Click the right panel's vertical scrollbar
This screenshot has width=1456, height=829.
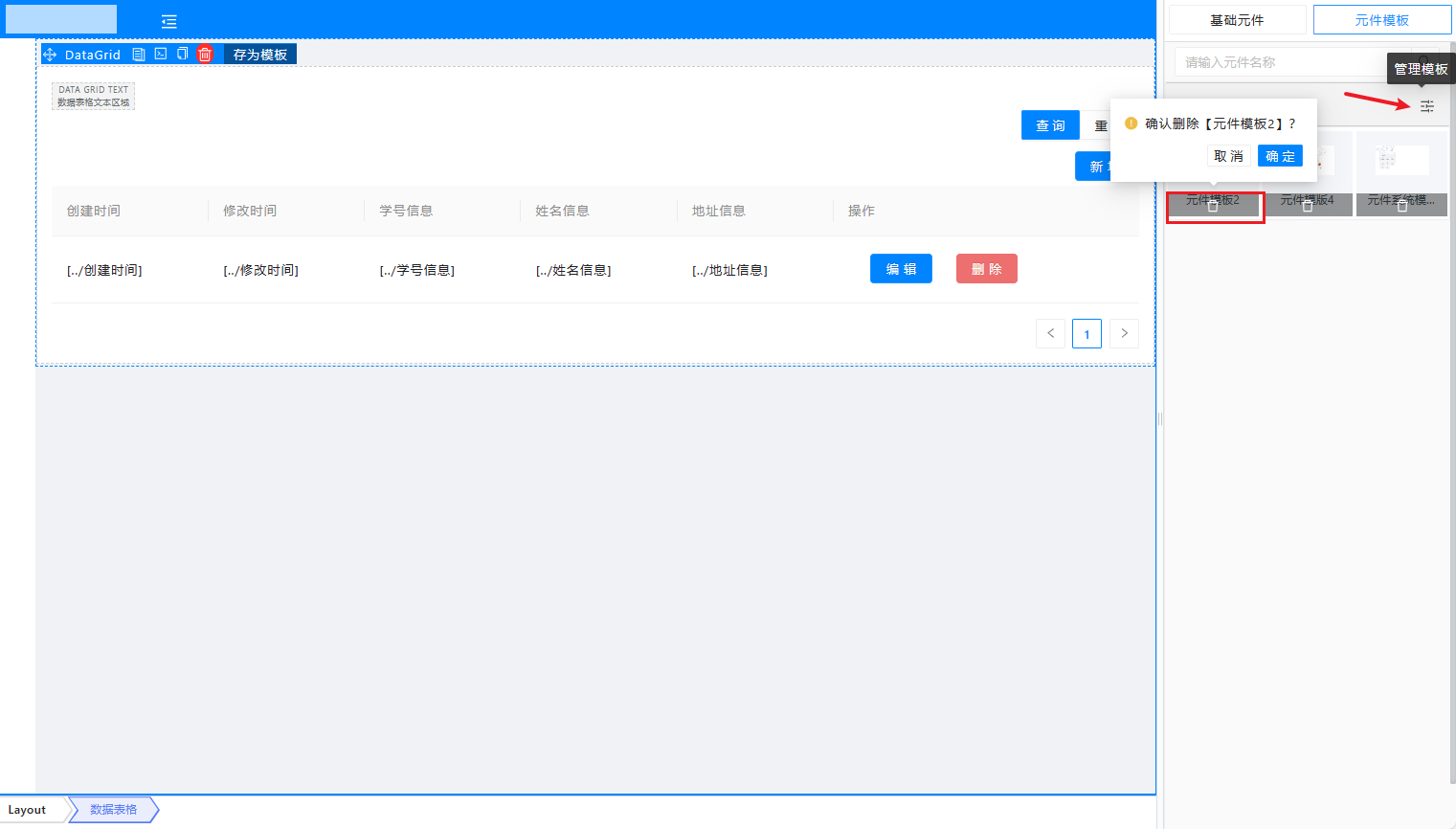[x=1452, y=412]
